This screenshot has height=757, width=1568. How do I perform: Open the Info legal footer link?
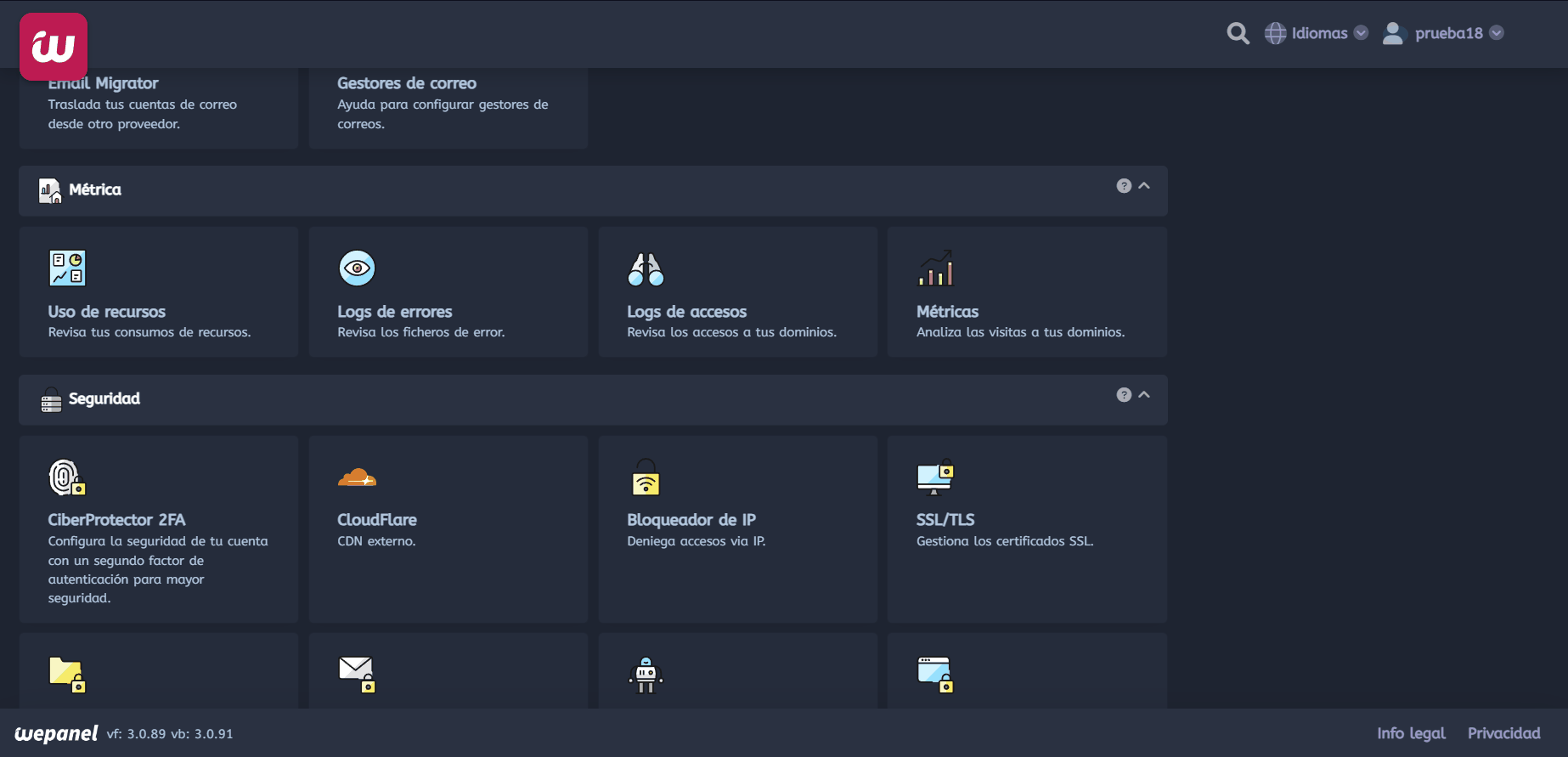(x=1411, y=733)
